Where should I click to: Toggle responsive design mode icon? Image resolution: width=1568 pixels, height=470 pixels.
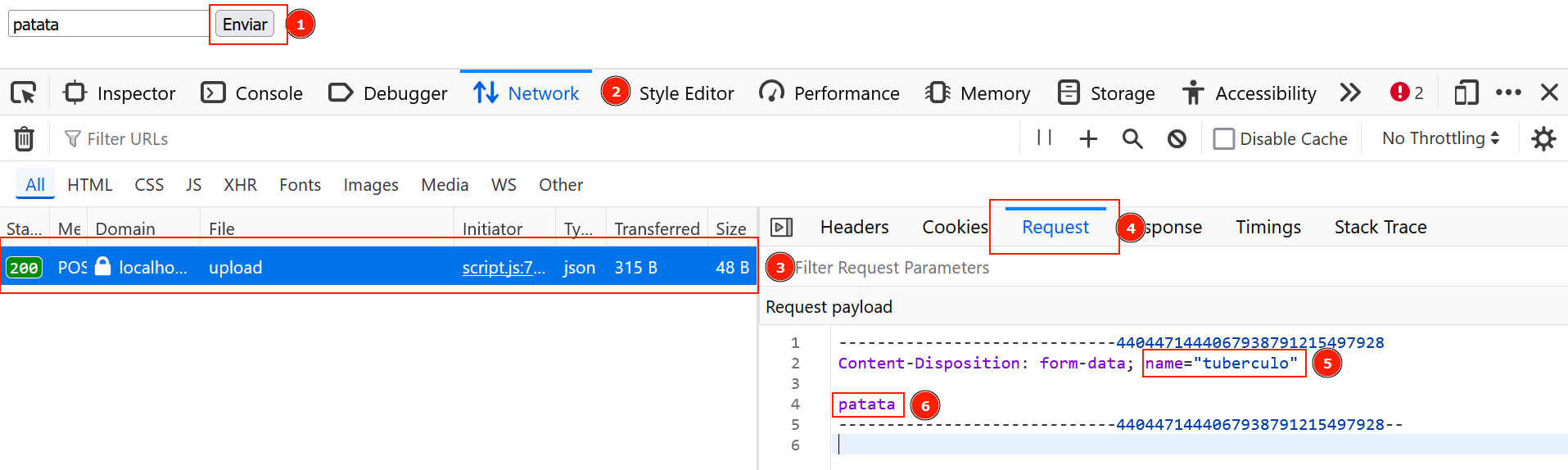1466,93
